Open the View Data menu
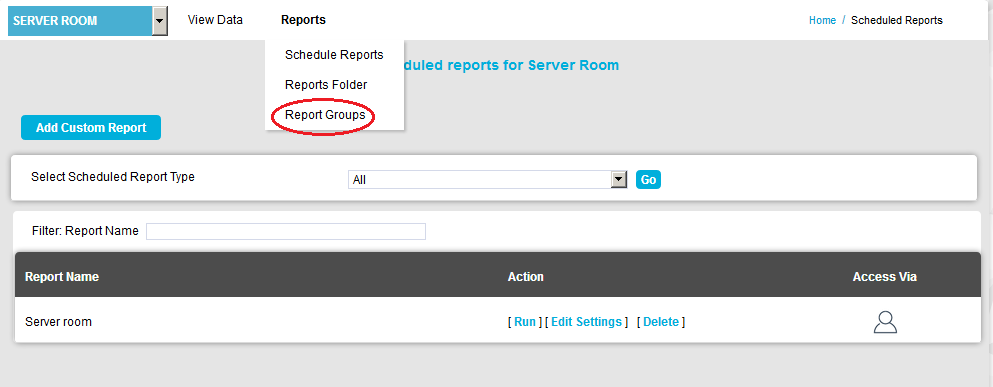 tap(215, 20)
